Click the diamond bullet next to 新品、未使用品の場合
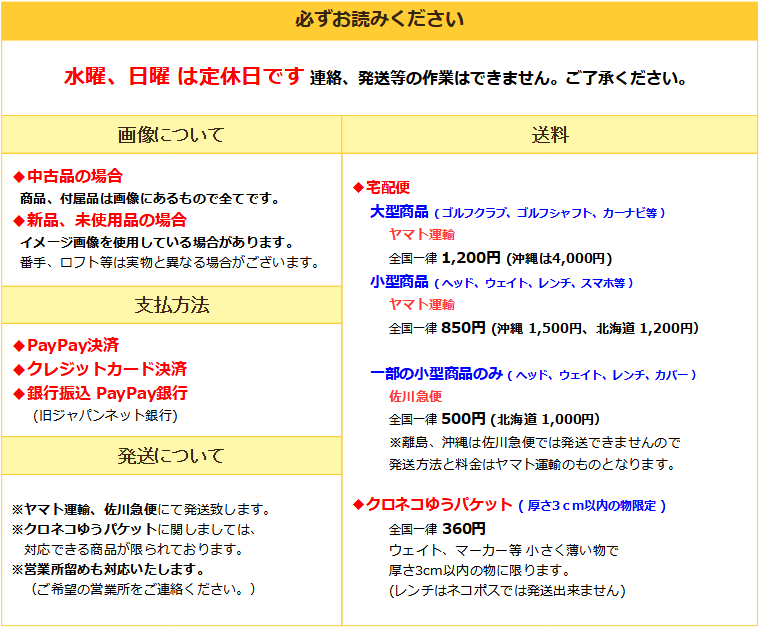759x627 pixels. 18,220
